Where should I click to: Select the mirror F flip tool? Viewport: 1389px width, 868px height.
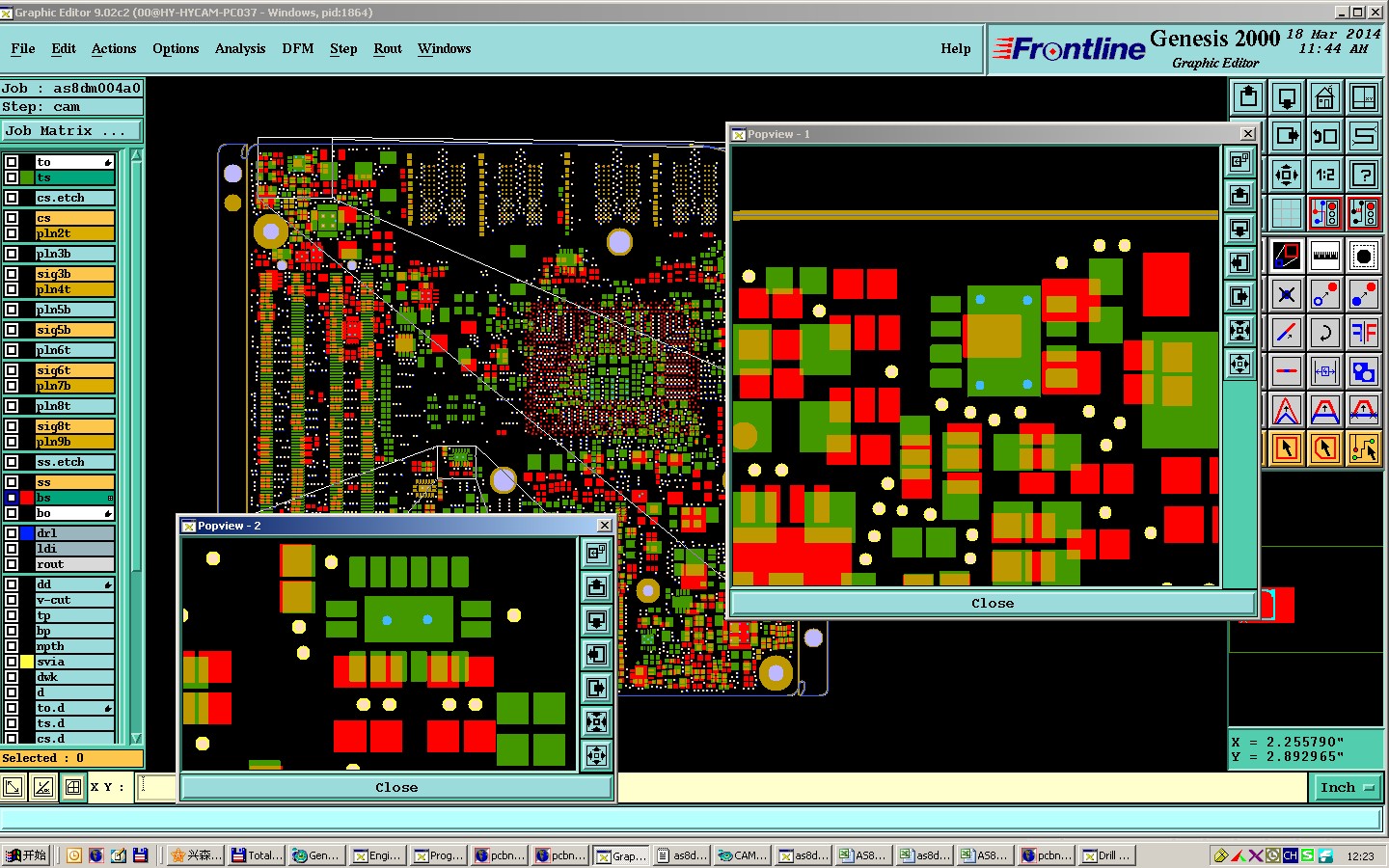[x=1364, y=333]
